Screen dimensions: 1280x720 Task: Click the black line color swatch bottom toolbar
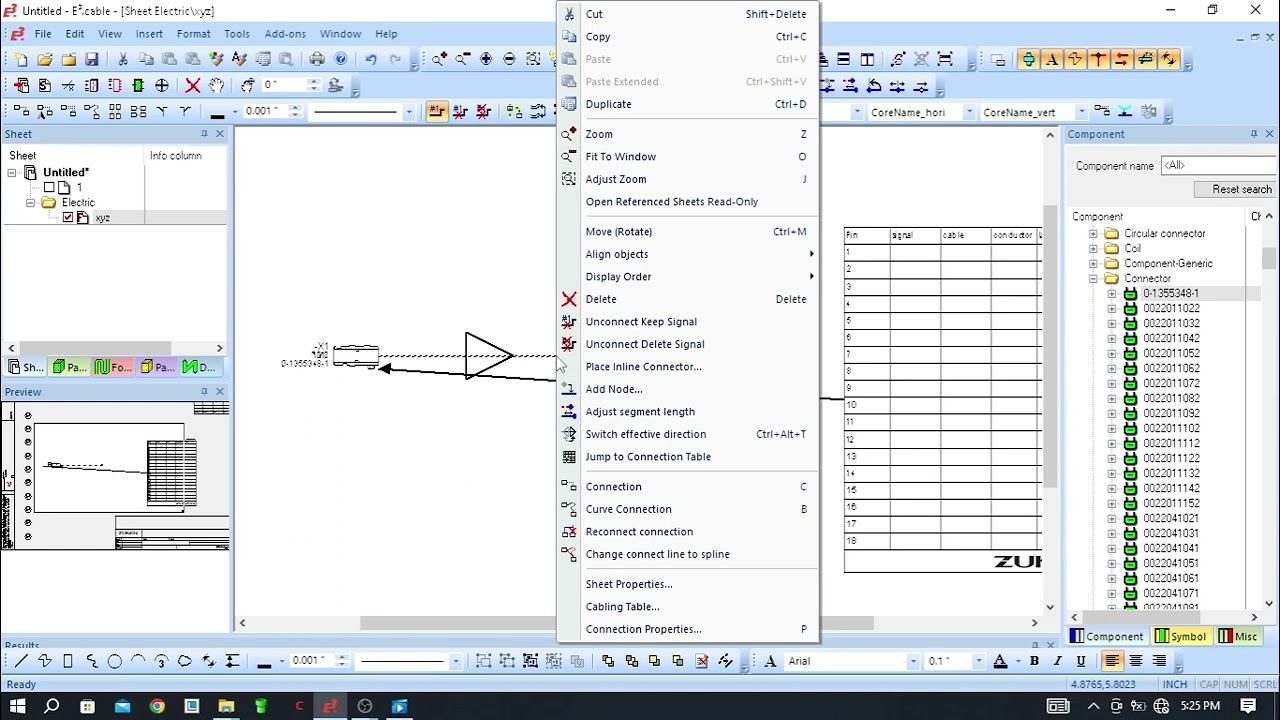264,661
